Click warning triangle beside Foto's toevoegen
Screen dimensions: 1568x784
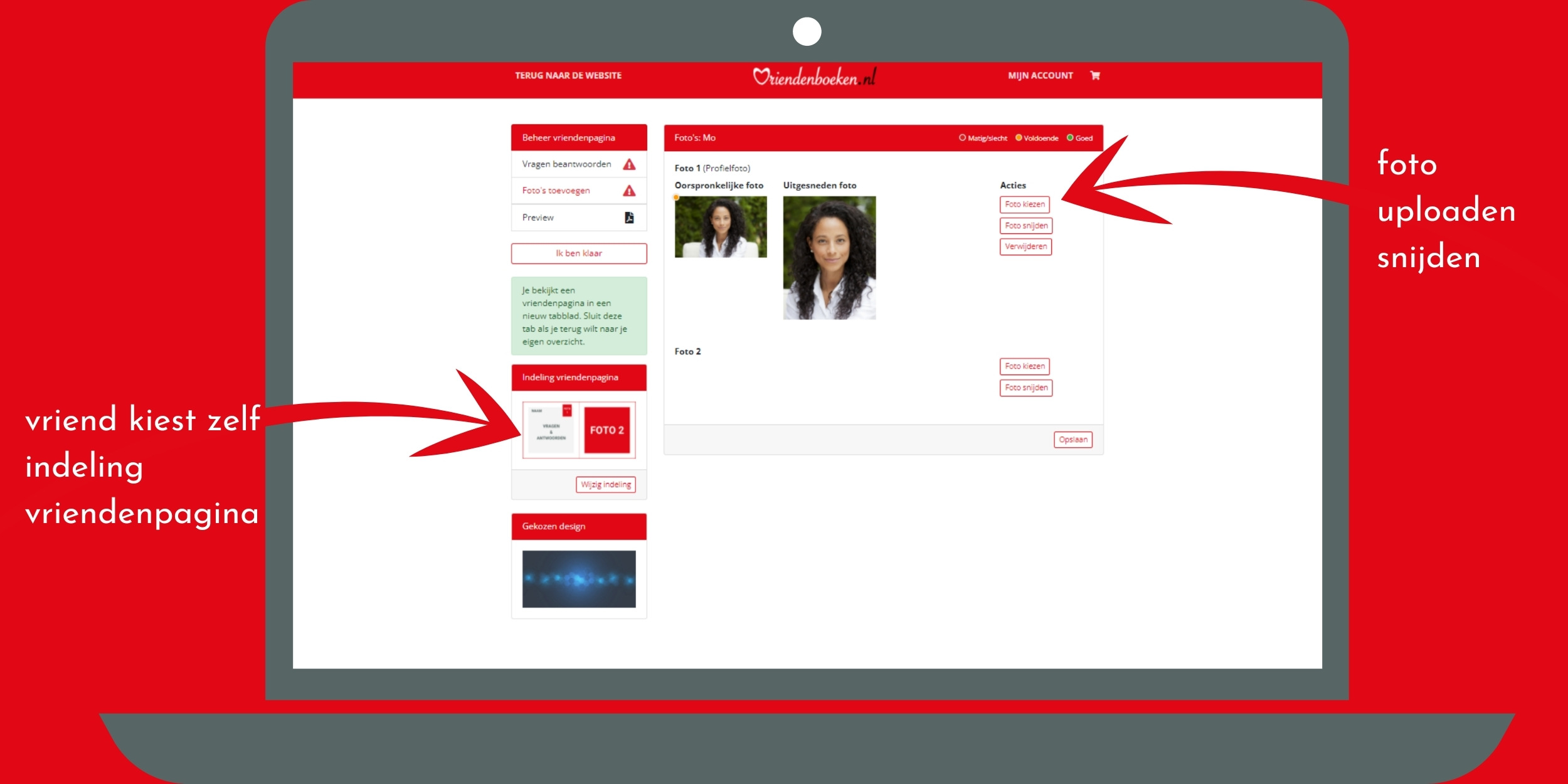click(x=629, y=191)
